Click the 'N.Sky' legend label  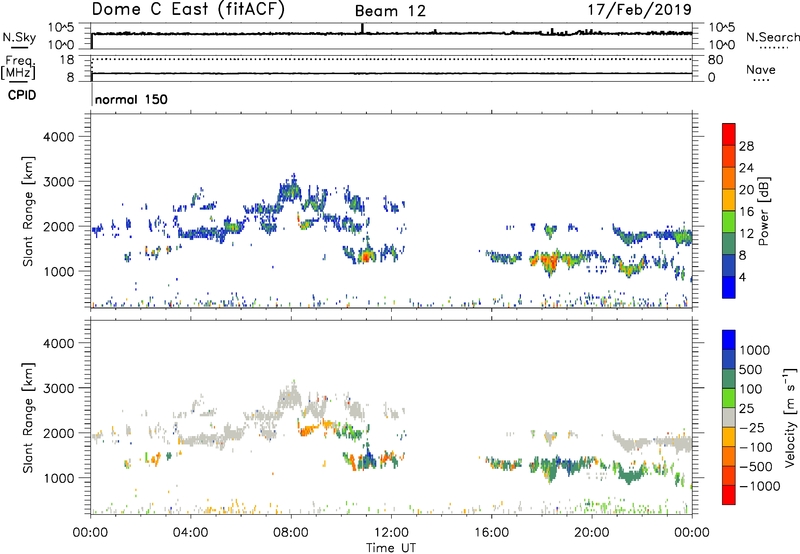[19, 37]
